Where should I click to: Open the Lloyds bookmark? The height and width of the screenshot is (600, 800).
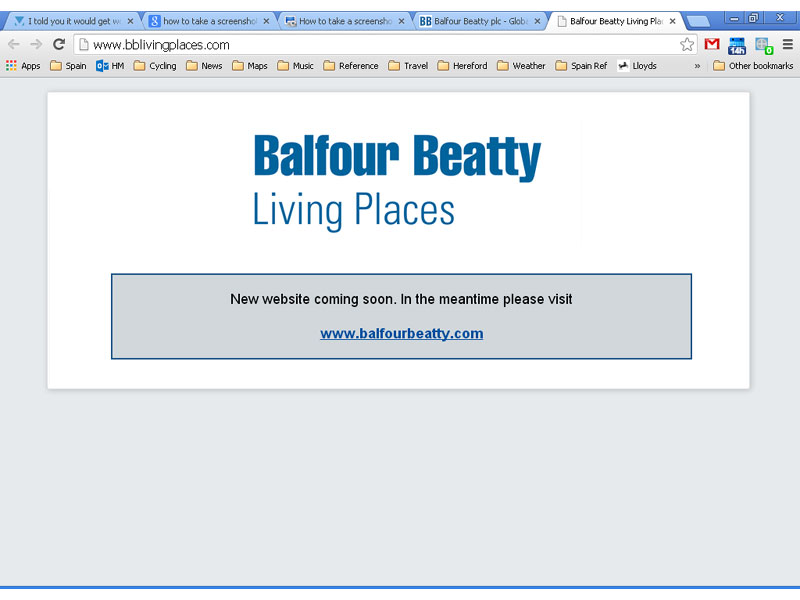coord(637,66)
